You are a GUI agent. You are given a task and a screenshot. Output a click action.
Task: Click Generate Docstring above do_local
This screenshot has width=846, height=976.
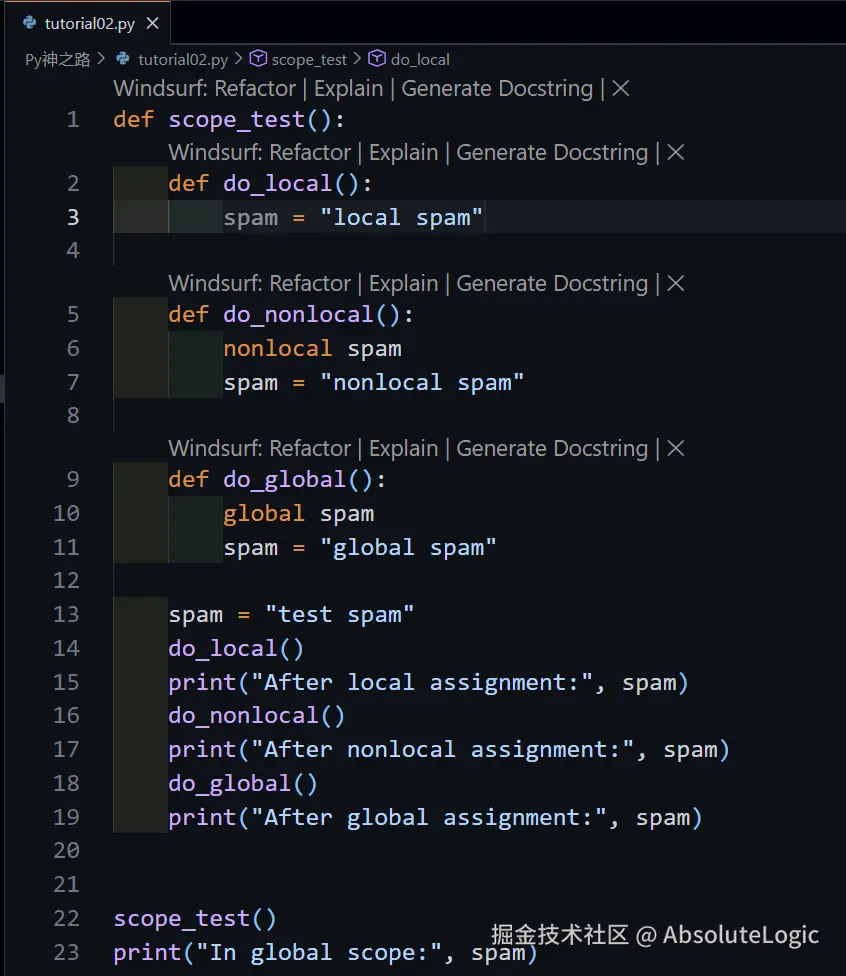coord(552,152)
